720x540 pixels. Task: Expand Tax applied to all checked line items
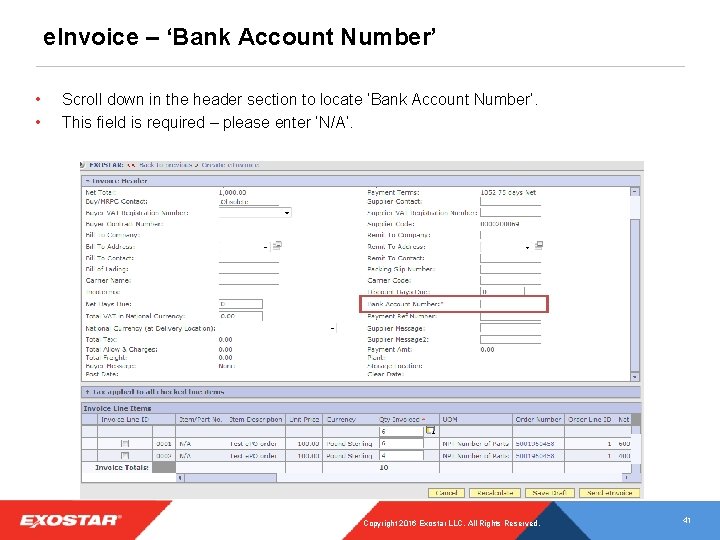tap(88, 392)
